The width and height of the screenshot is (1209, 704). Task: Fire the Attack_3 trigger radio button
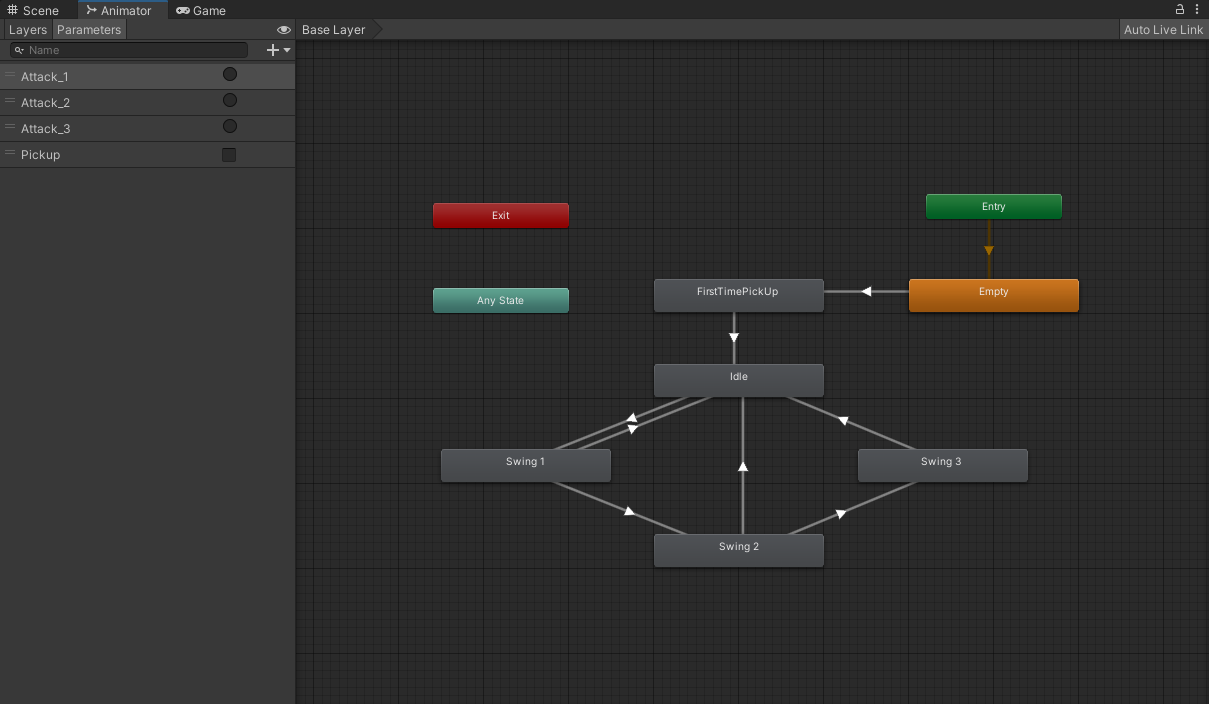(229, 127)
